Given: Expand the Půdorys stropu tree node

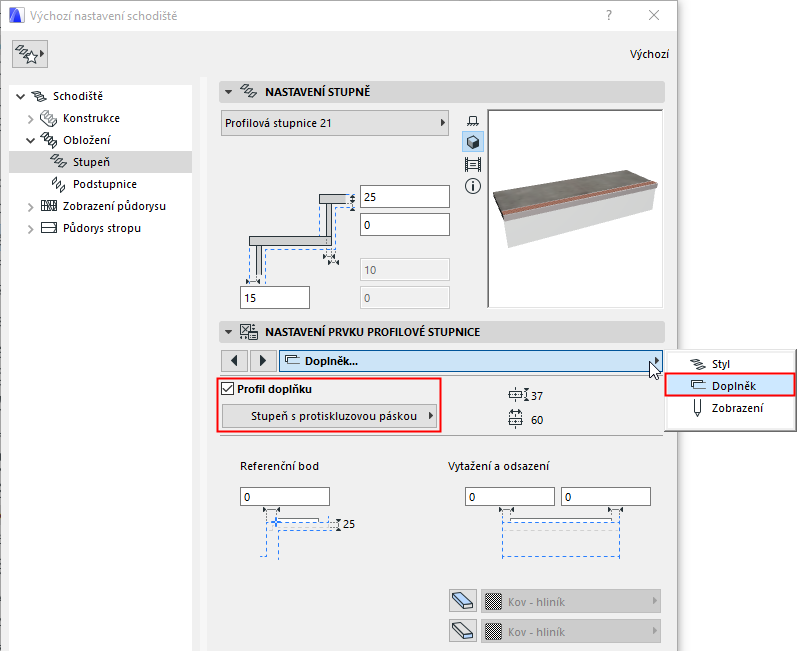Looking at the screenshot, I should pyautogui.click(x=31, y=229).
